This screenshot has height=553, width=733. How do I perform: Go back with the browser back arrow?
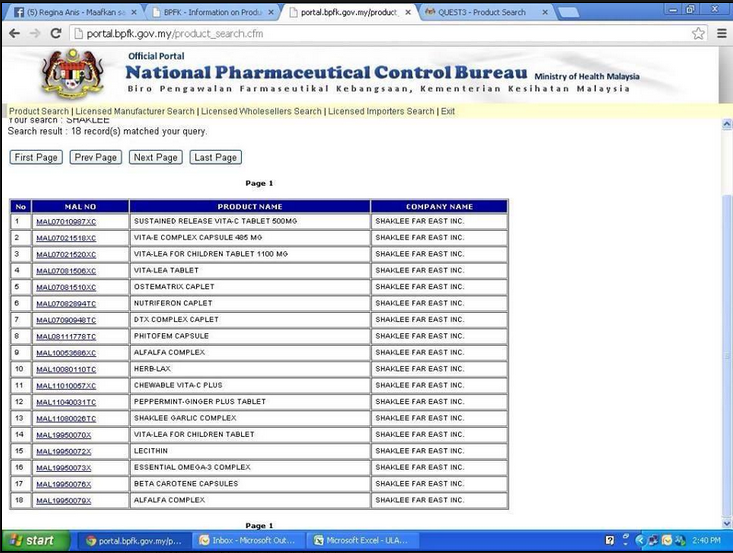pos(15,34)
